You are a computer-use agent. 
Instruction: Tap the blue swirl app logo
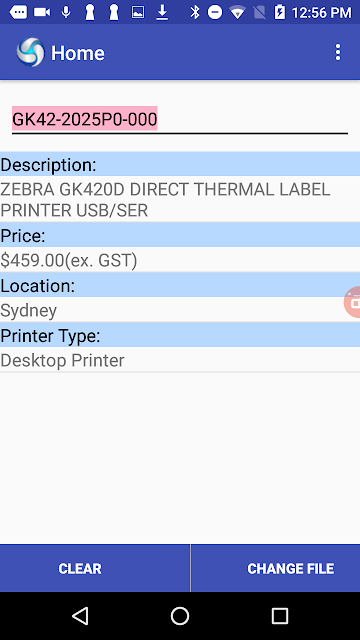30,52
